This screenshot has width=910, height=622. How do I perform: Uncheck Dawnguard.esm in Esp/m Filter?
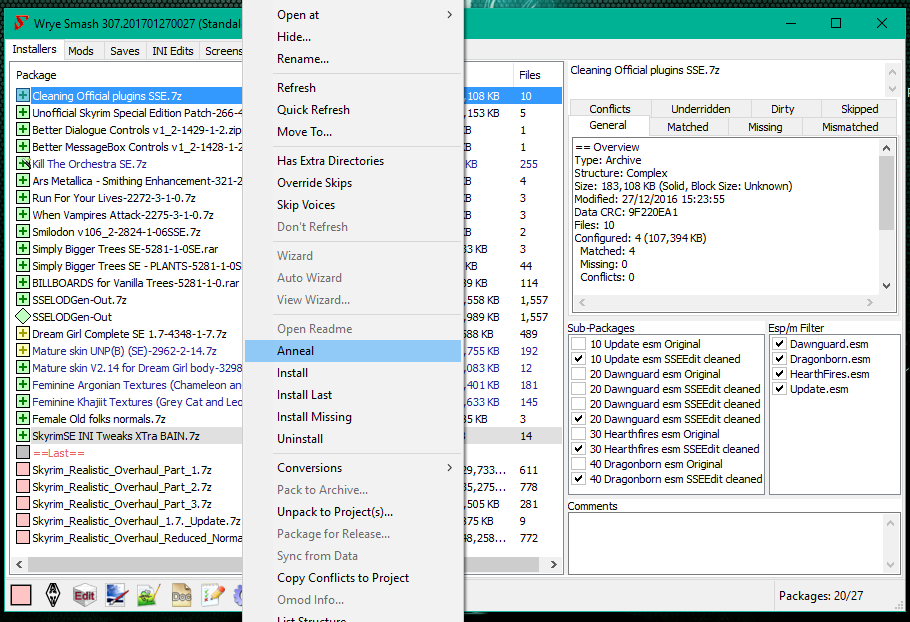click(x=780, y=344)
